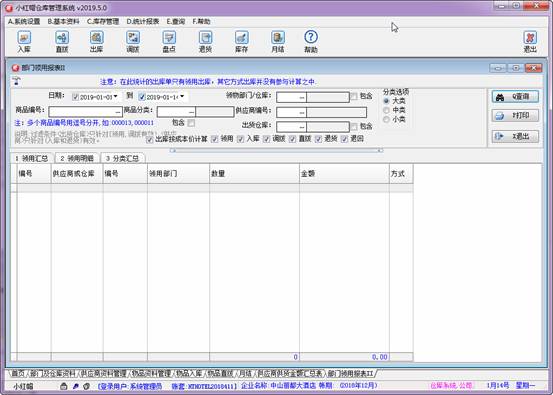Open the C.库存管理 menu

[103, 22]
